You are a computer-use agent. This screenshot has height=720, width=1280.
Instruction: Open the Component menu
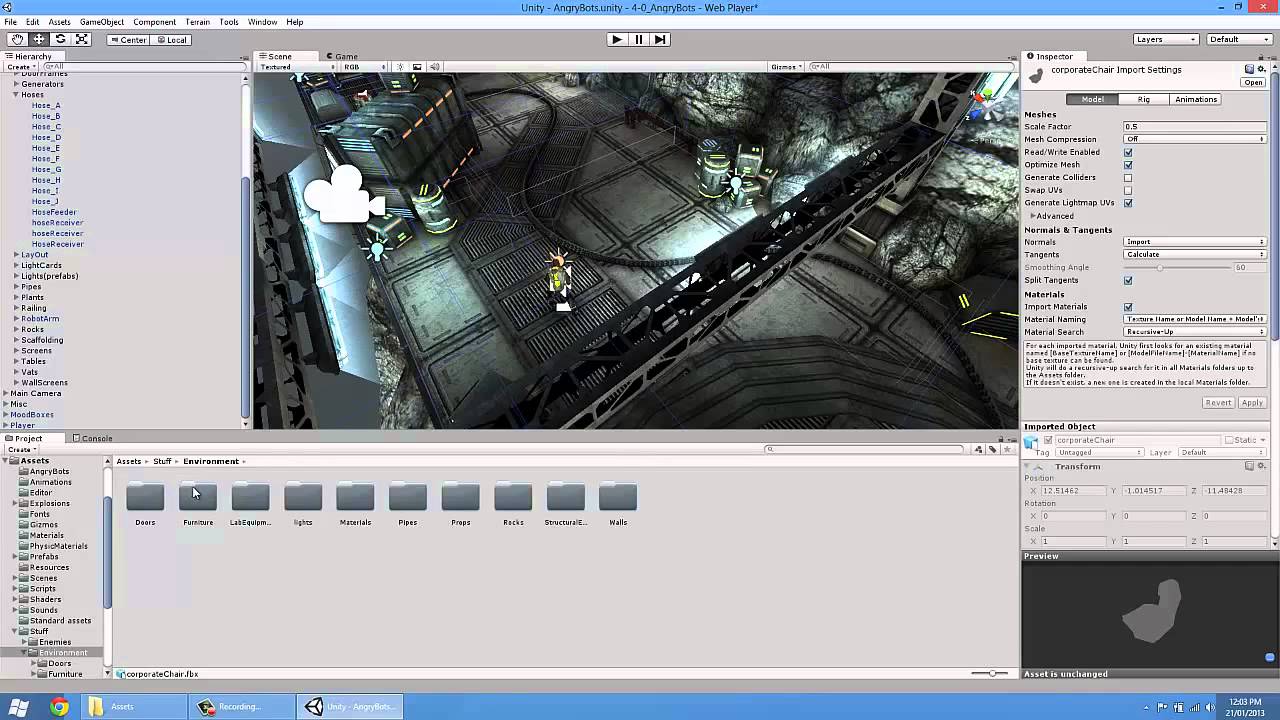[154, 22]
